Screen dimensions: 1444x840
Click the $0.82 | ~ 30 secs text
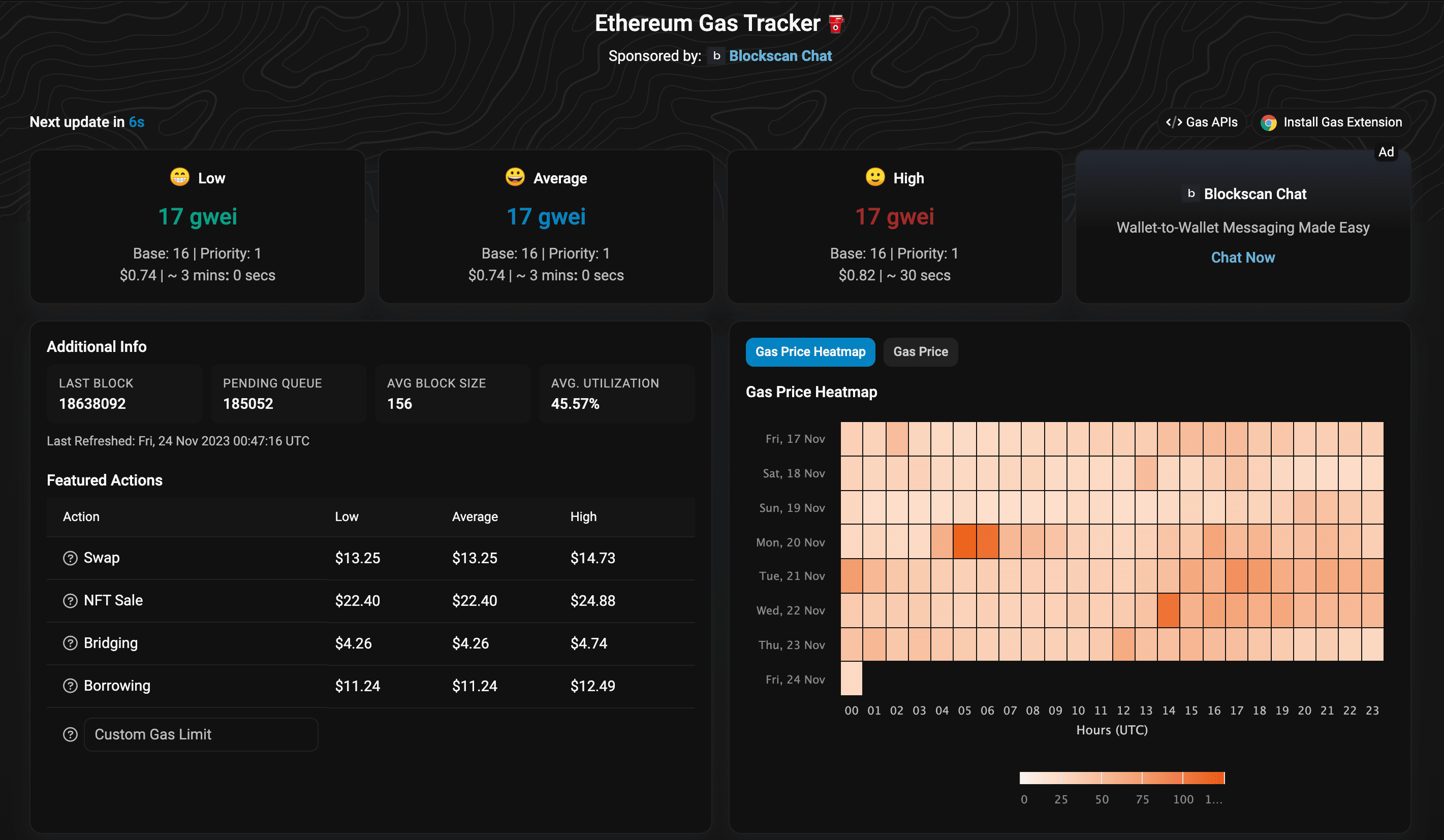894,275
